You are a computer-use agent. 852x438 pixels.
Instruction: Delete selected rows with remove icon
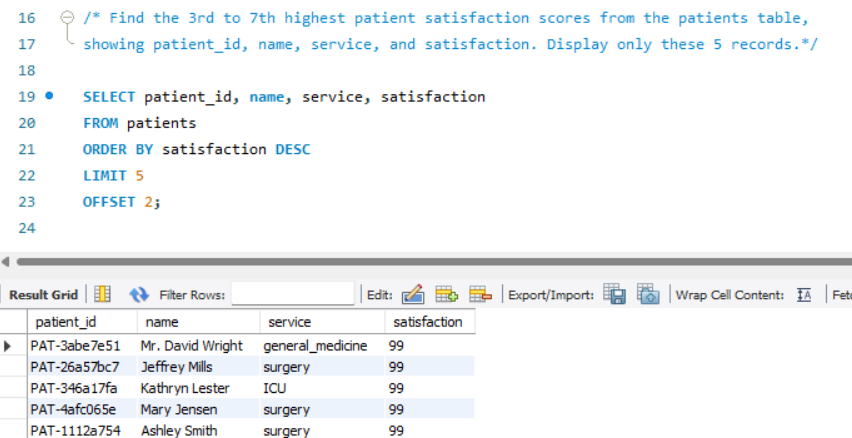click(x=480, y=295)
